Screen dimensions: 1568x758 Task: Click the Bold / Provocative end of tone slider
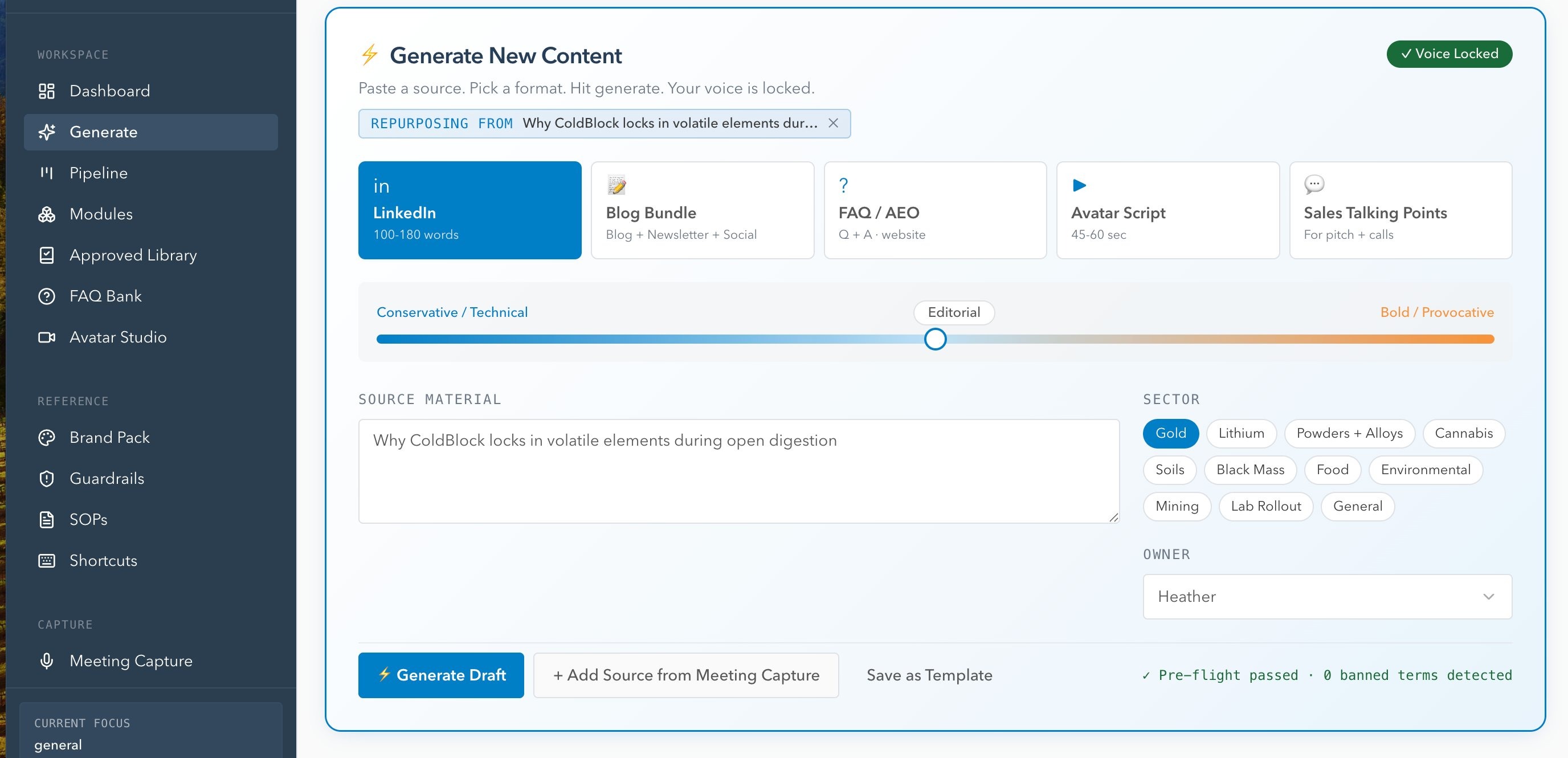pos(1436,312)
